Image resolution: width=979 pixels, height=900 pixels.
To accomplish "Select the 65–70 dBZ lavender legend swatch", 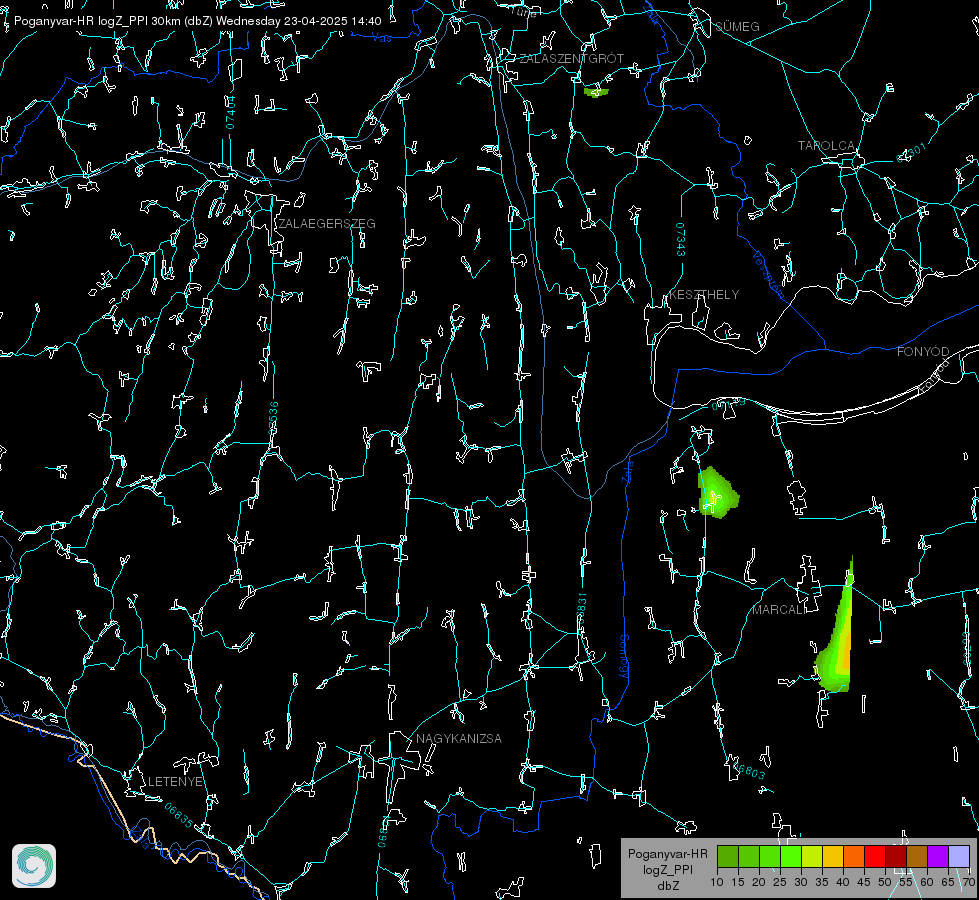I will click(959, 856).
